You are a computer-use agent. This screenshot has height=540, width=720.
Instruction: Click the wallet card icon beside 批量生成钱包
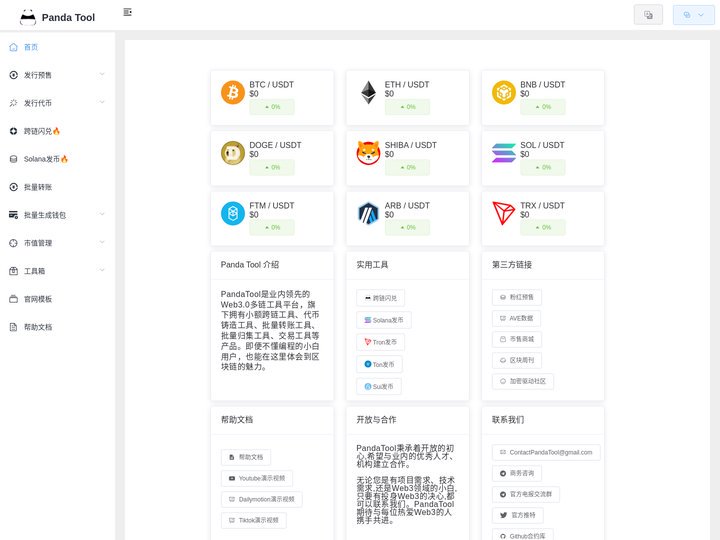(x=13, y=215)
